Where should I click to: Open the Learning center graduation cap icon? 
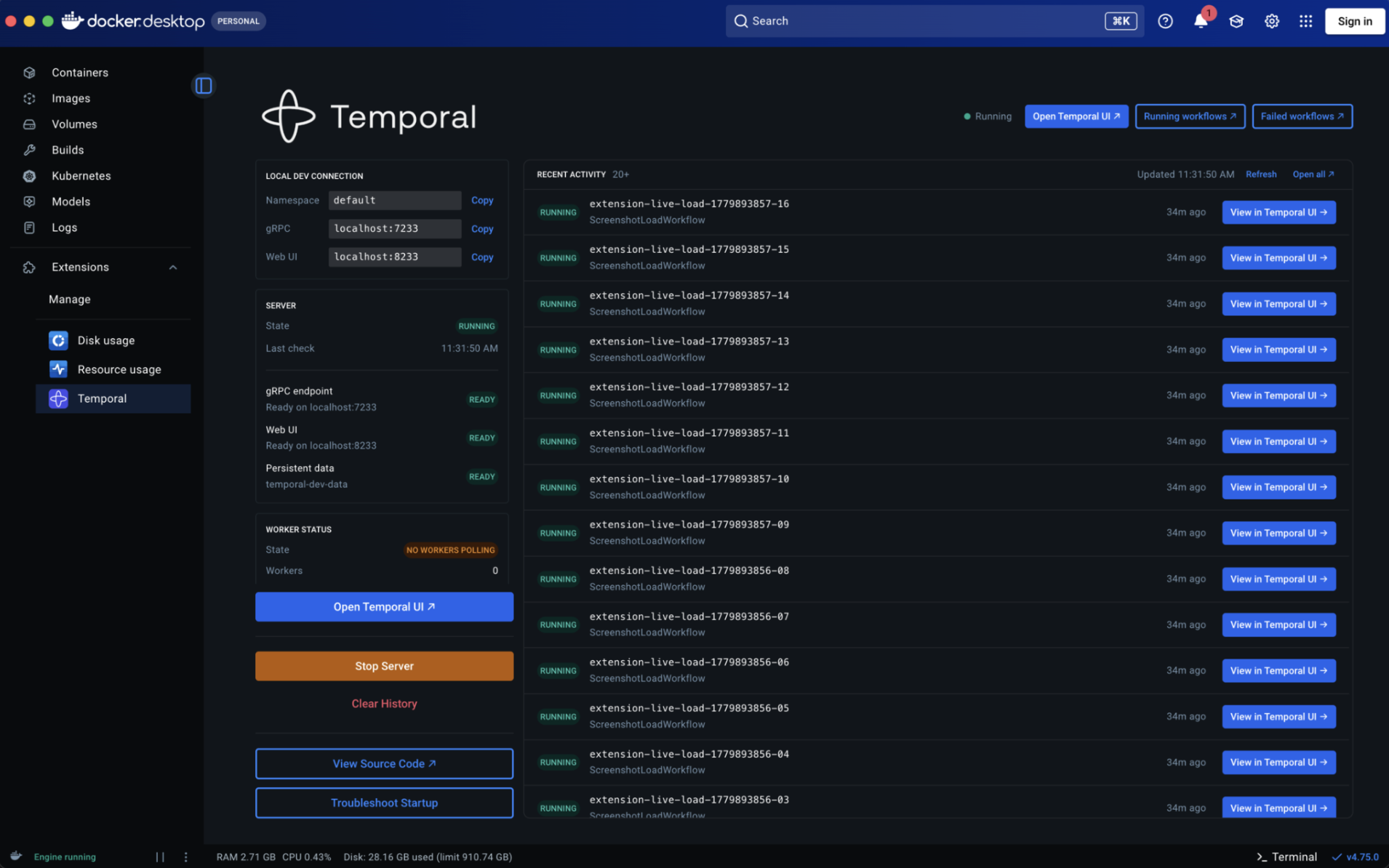pyautogui.click(x=1236, y=21)
